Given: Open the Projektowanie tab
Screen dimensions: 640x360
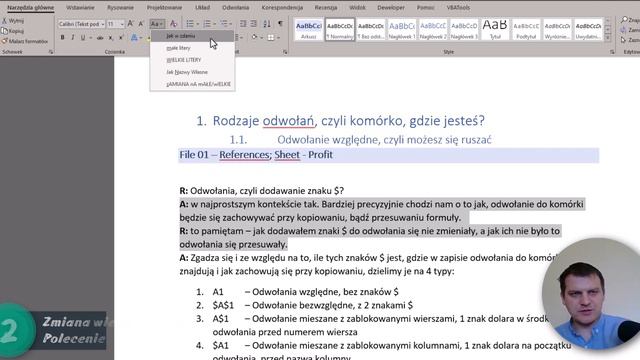Looking at the screenshot, I should (164, 7).
